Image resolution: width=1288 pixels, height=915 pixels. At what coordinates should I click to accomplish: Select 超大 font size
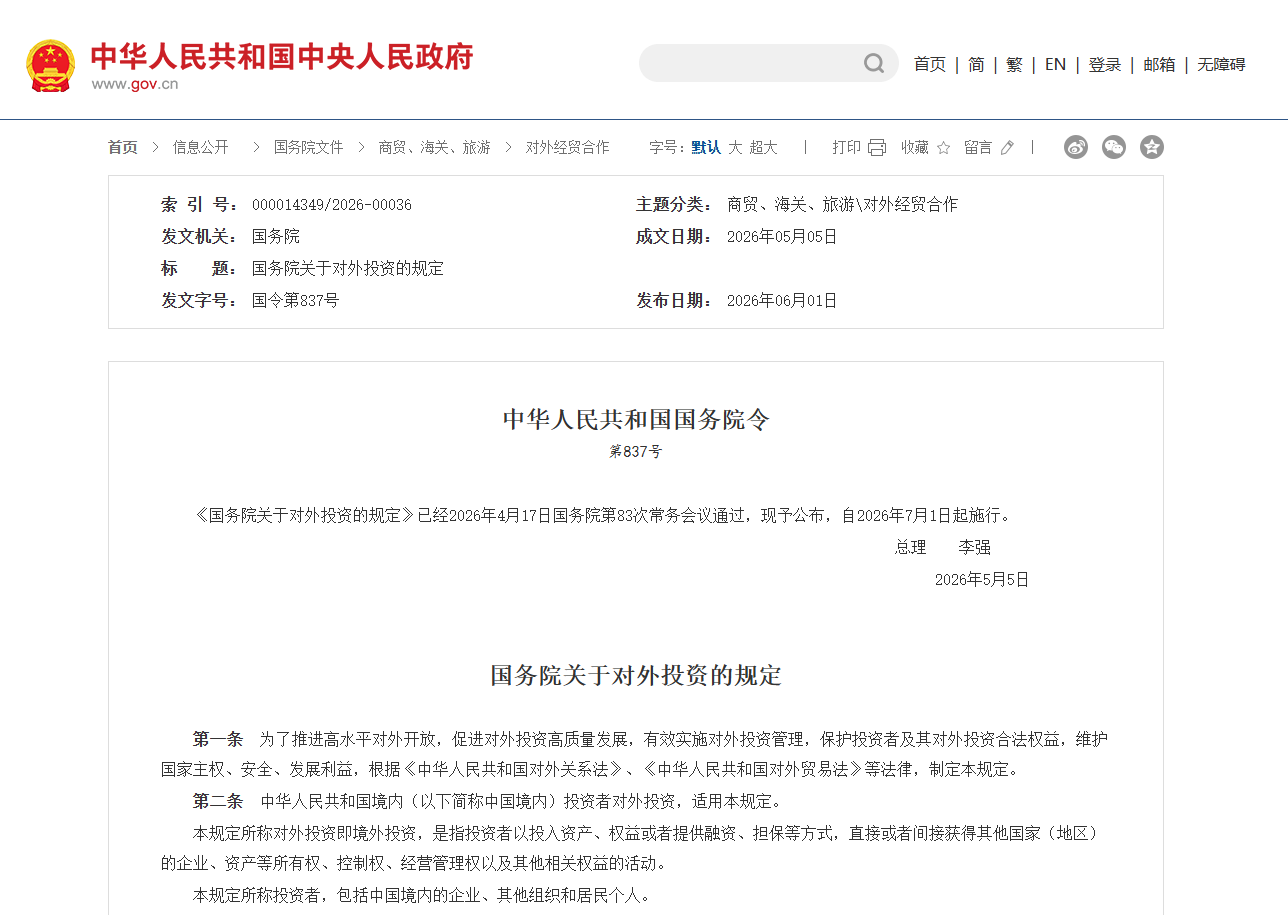tap(763, 147)
